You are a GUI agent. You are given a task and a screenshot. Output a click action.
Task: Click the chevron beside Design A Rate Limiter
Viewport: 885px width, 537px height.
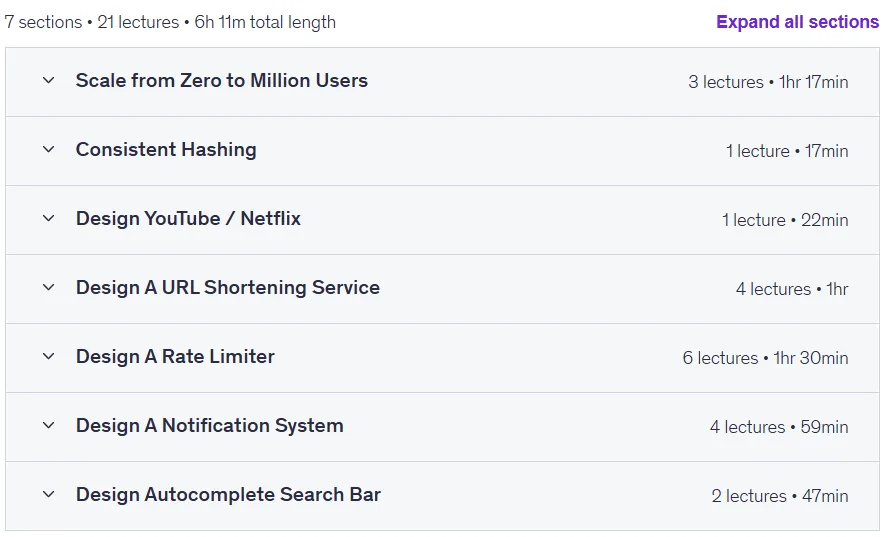point(49,356)
